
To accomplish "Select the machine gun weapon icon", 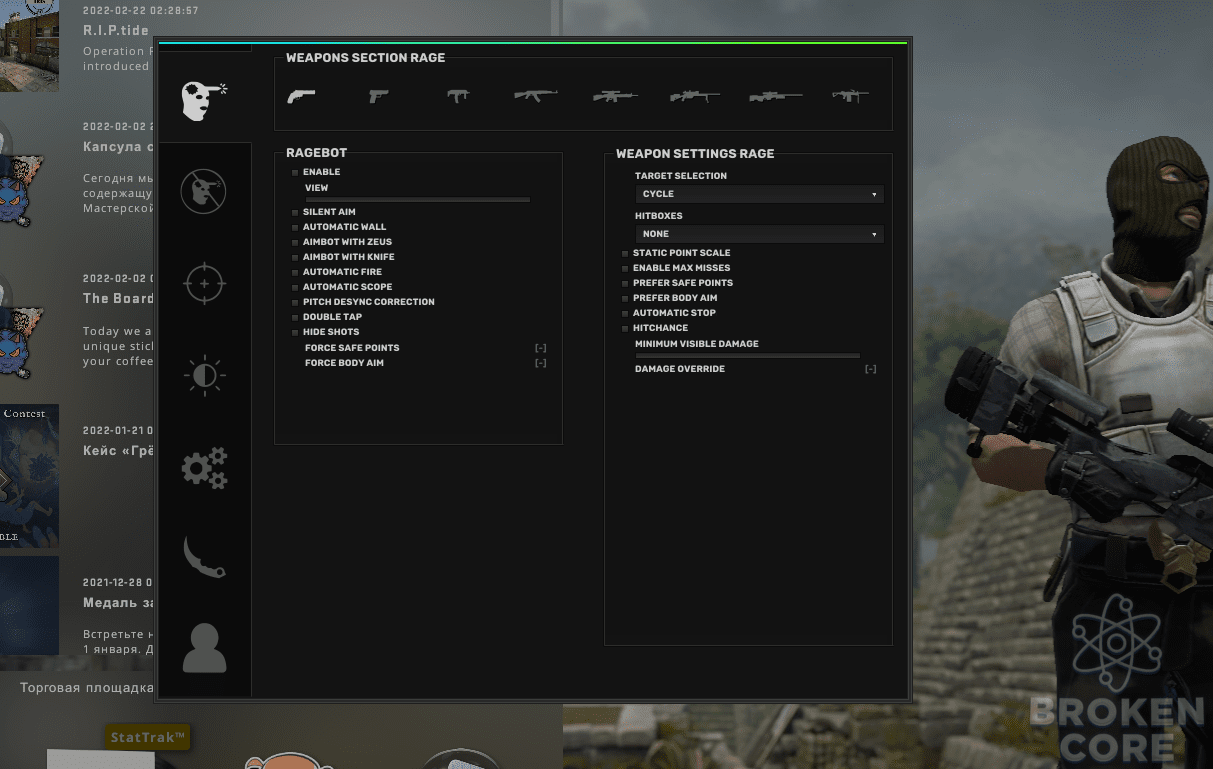I will tap(850, 96).
